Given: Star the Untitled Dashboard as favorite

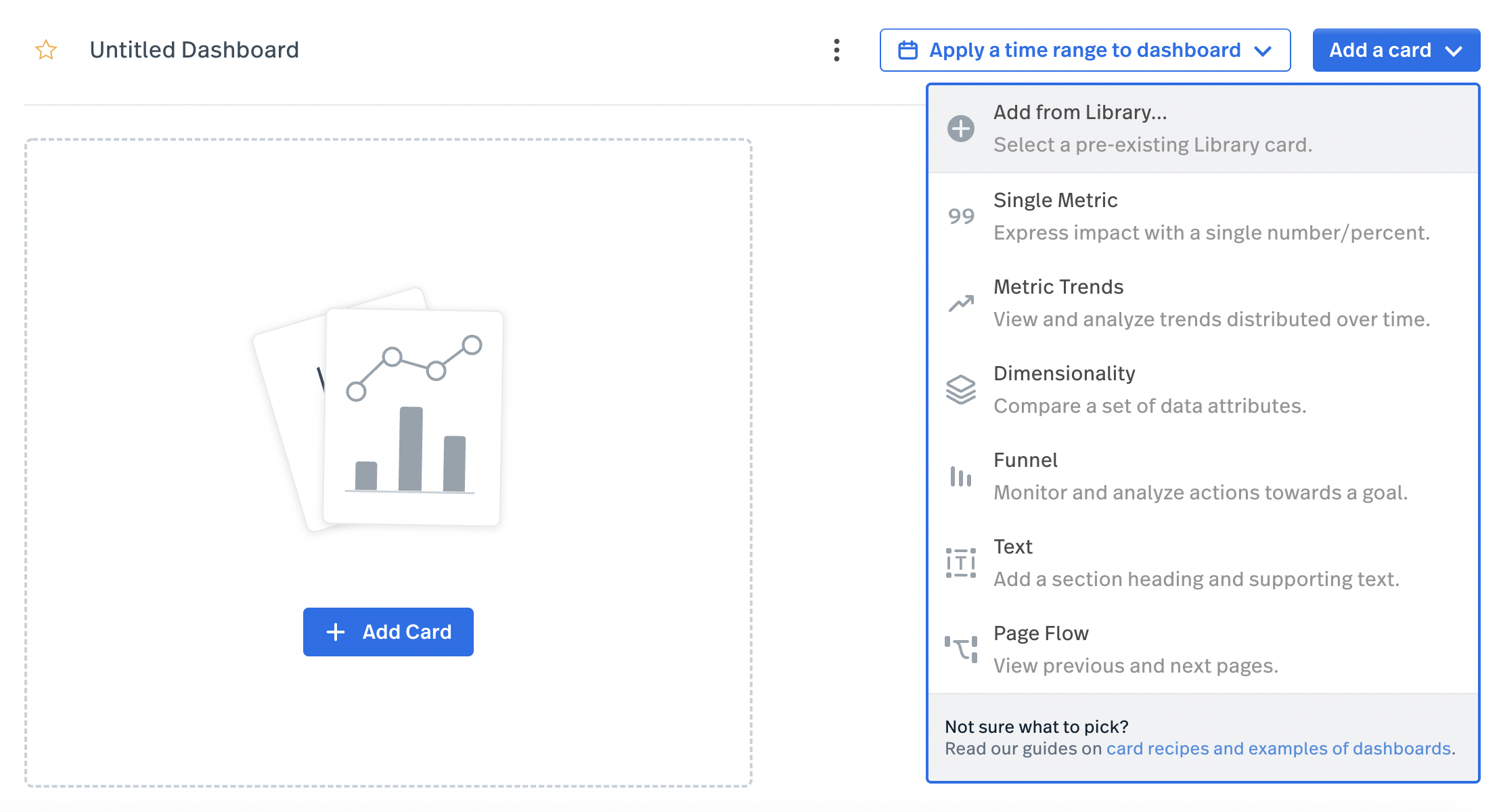Looking at the screenshot, I should 46,50.
